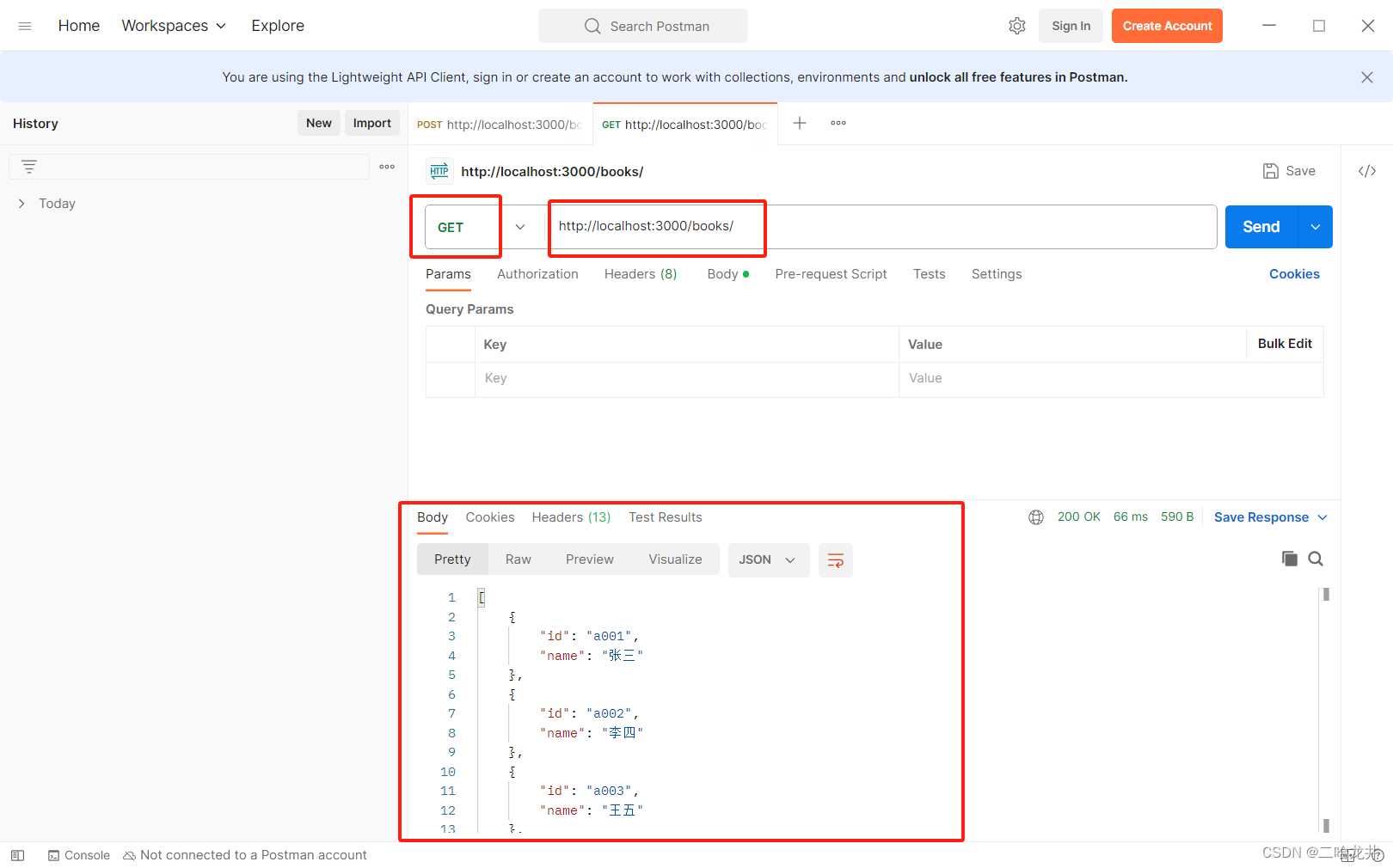
Task: Open the tab bar more-options dots
Action: (x=838, y=123)
